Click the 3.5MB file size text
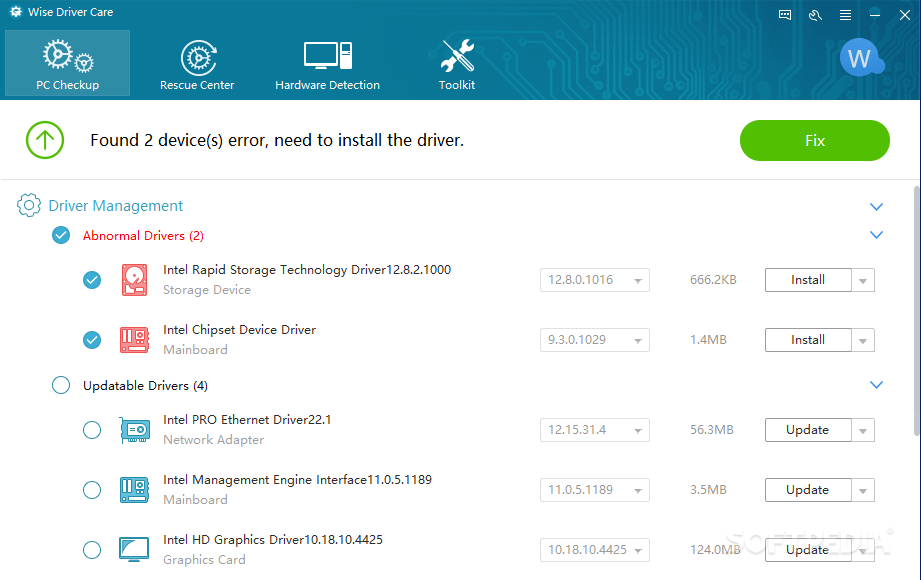This screenshot has width=921, height=580. 708,490
